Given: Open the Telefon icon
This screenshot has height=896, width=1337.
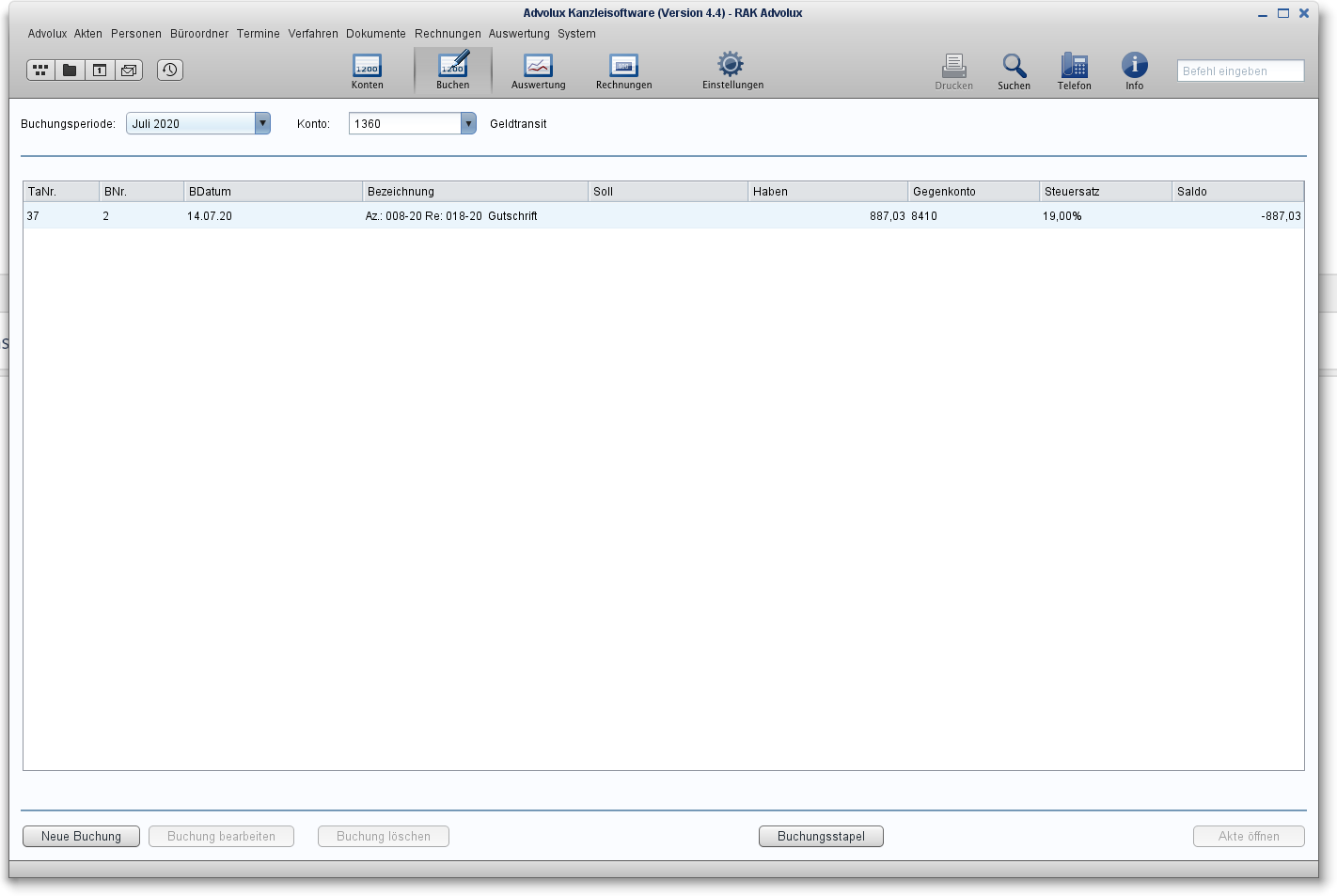Looking at the screenshot, I should [x=1074, y=71].
